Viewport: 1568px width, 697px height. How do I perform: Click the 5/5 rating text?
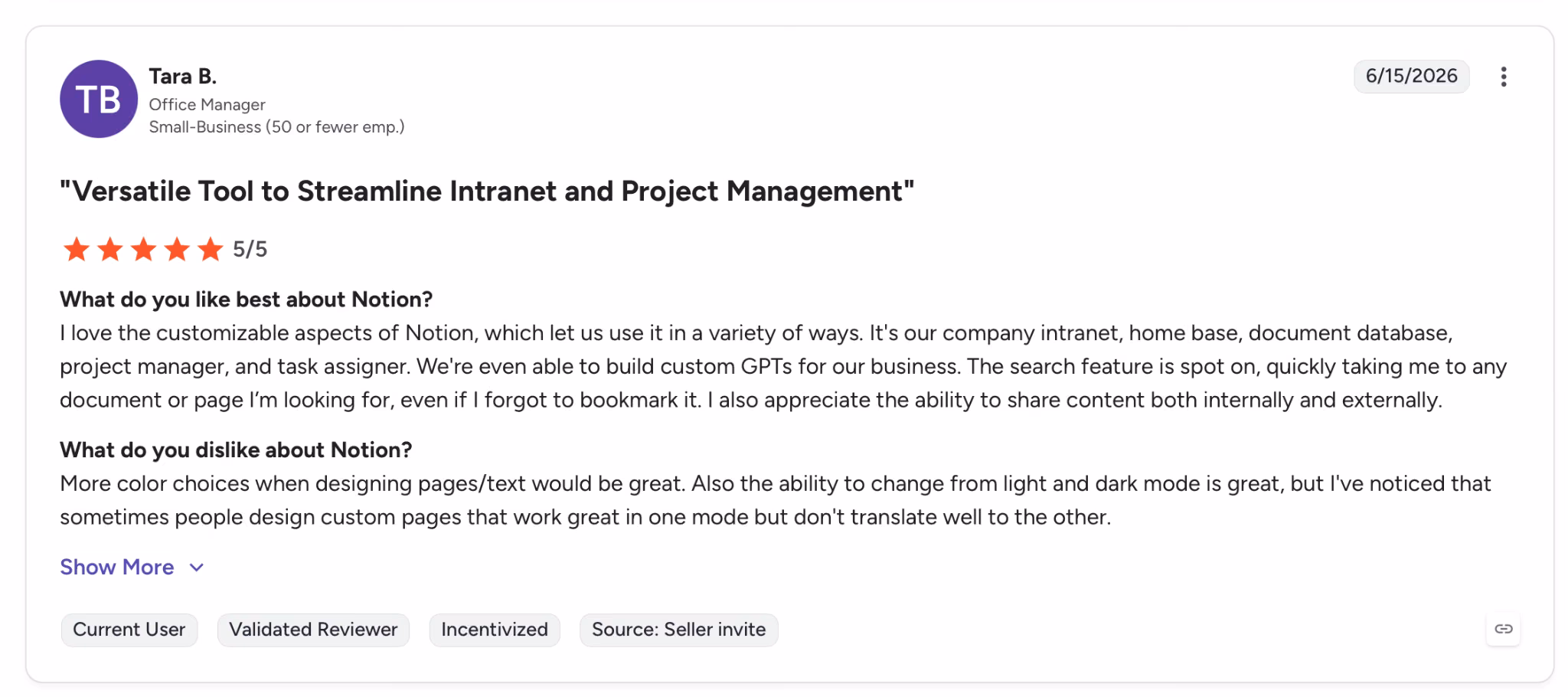pos(250,249)
